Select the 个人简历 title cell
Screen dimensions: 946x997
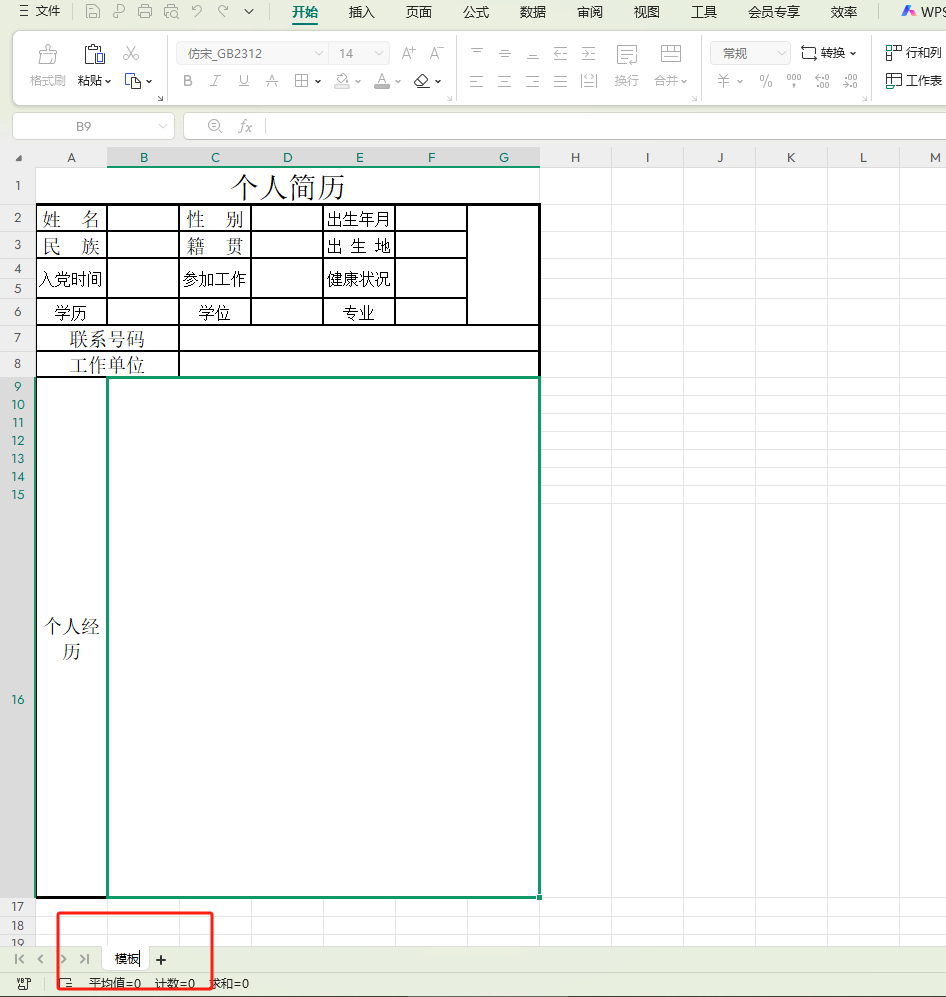[288, 187]
